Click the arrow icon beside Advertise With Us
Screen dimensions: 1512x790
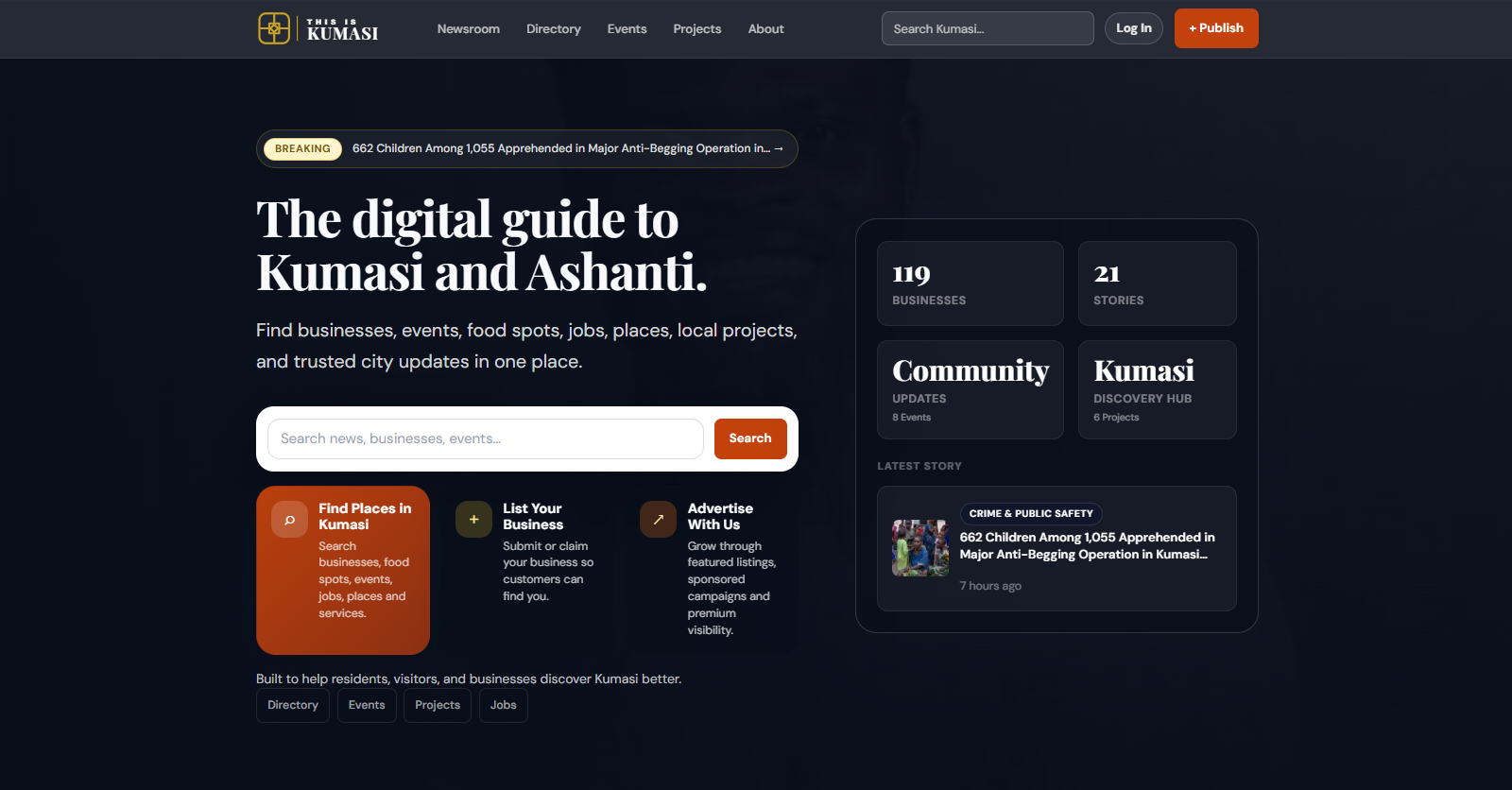pos(658,520)
